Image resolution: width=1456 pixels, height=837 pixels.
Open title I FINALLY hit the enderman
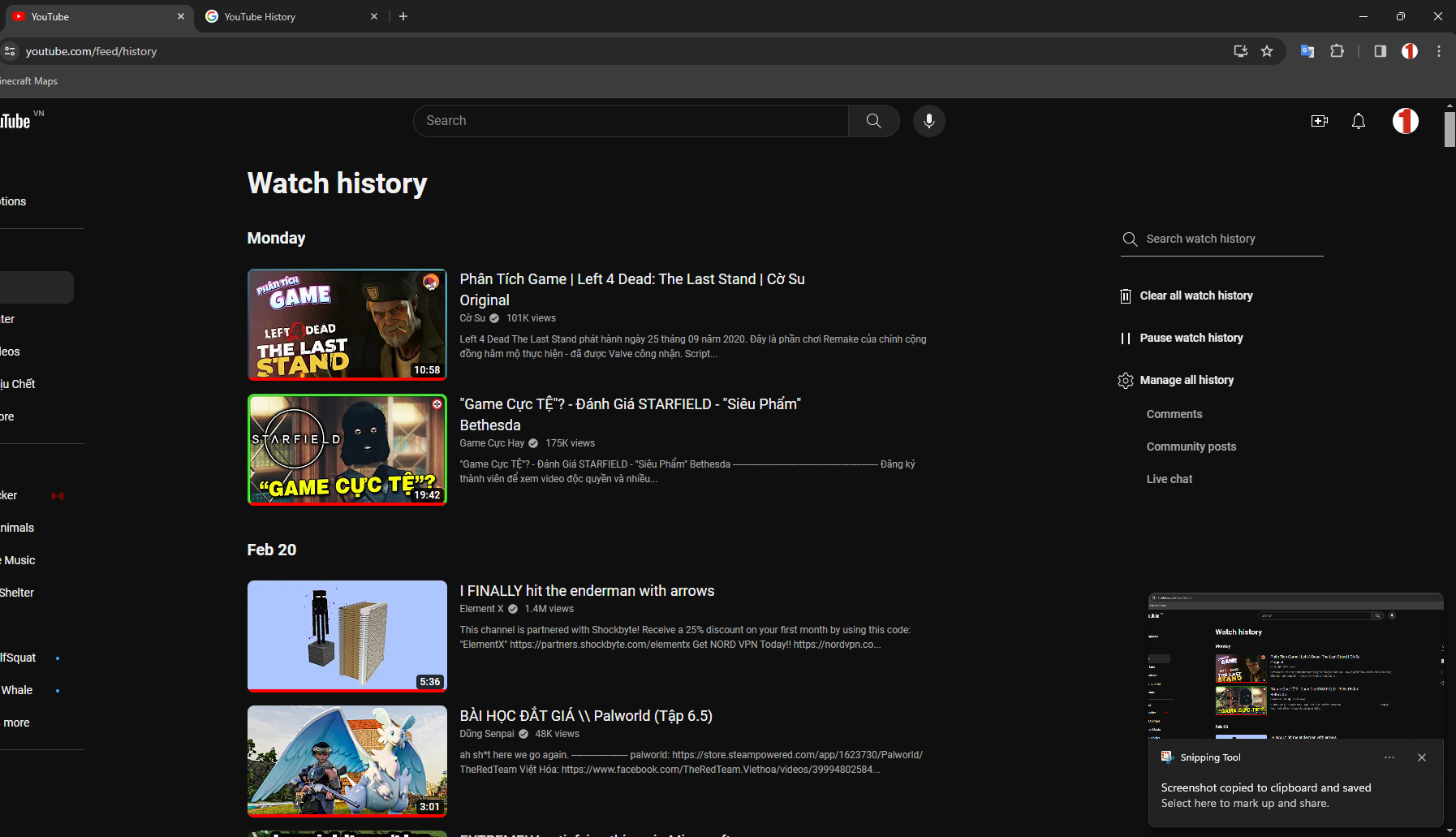pos(587,591)
